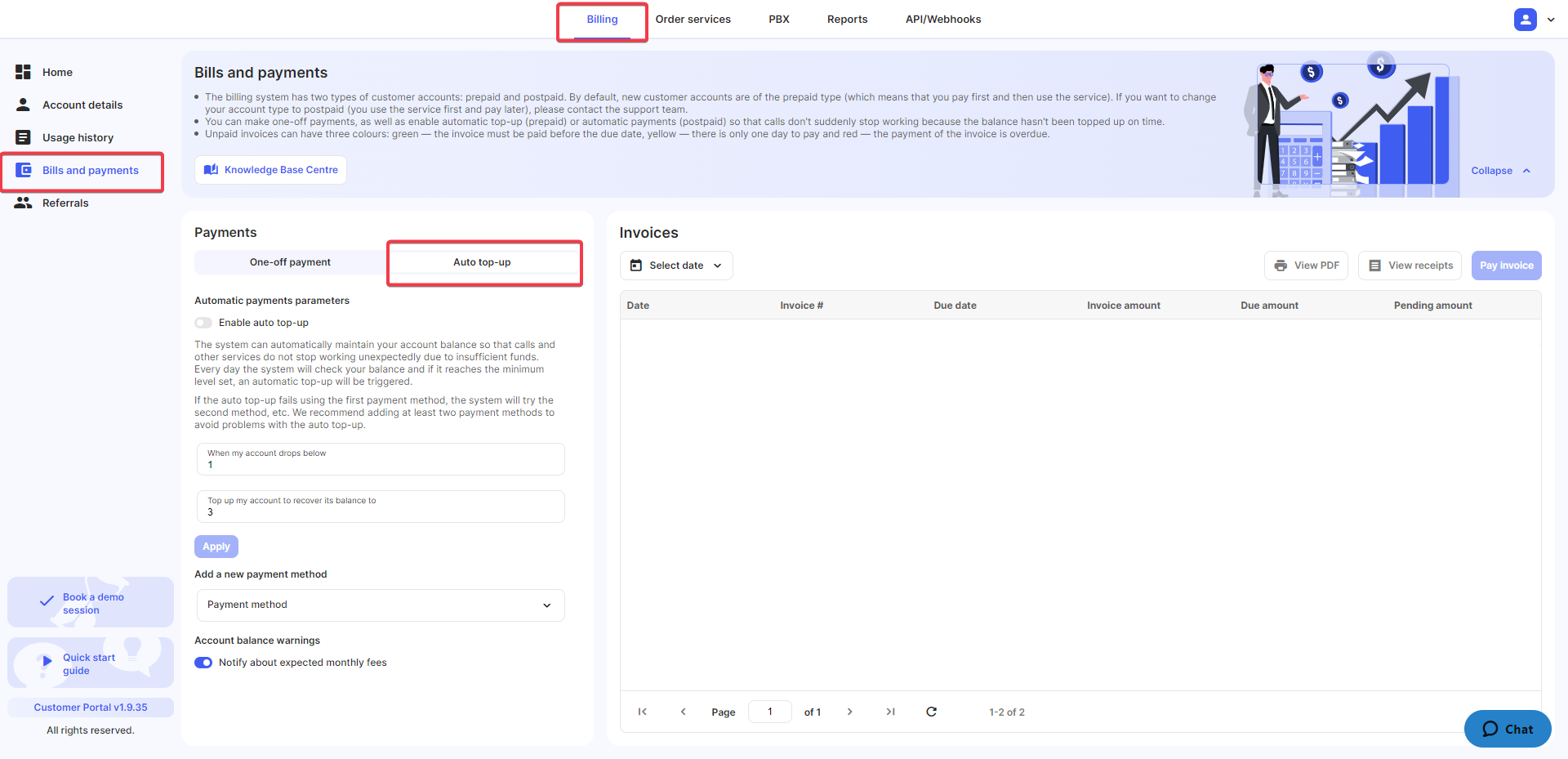Image resolution: width=1568 pixels, height=759 pixels.
Task: Click the Account details person icon
Action: tap(23, 105)
